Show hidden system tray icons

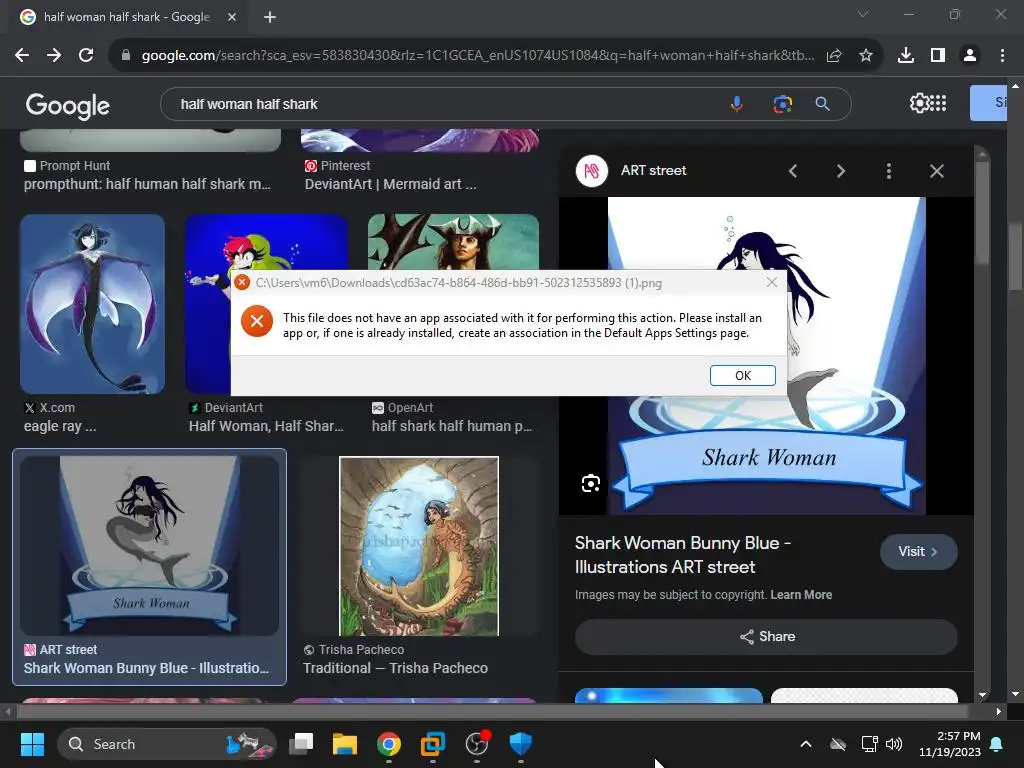point(806,744)
